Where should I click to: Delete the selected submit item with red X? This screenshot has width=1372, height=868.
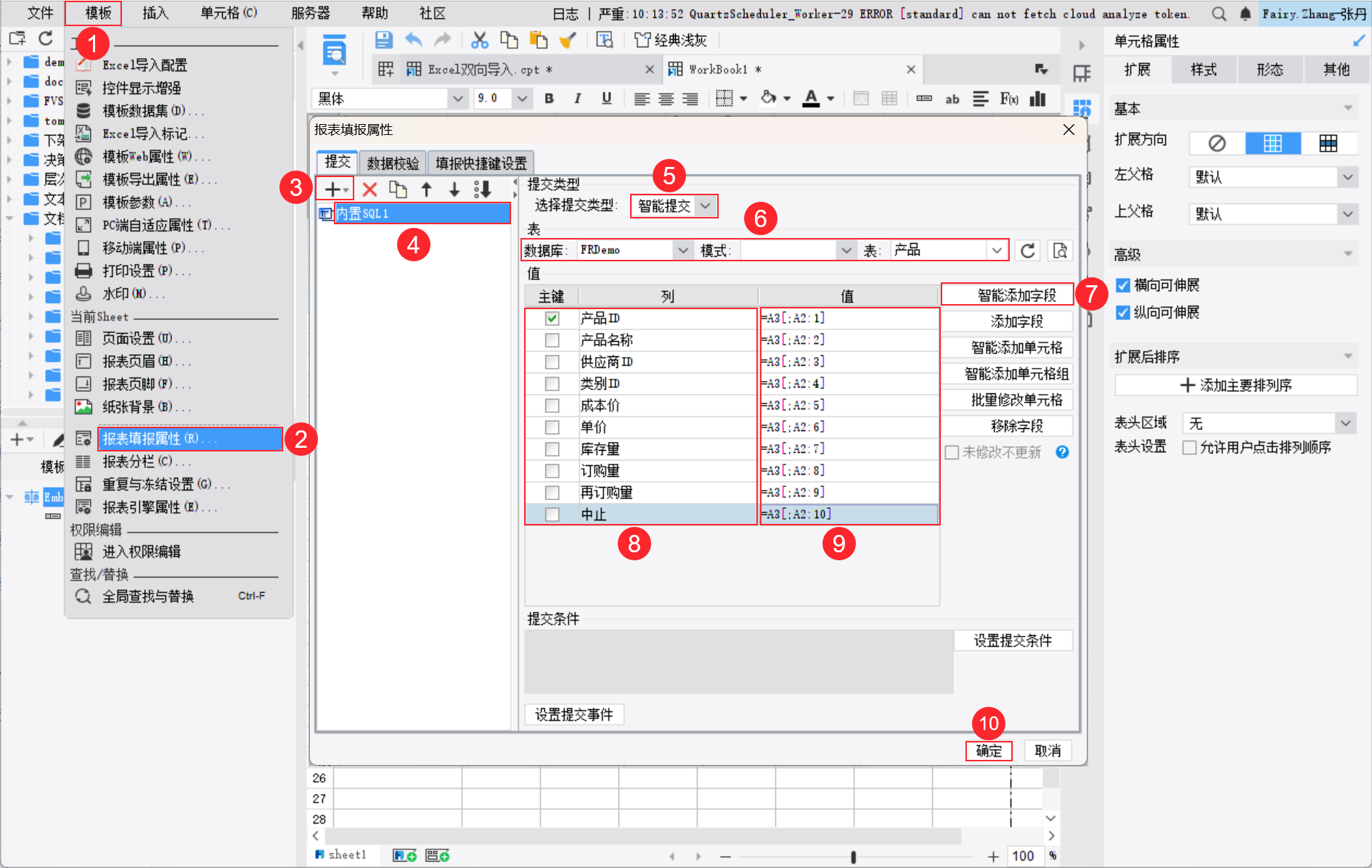[x=369, y=190]
